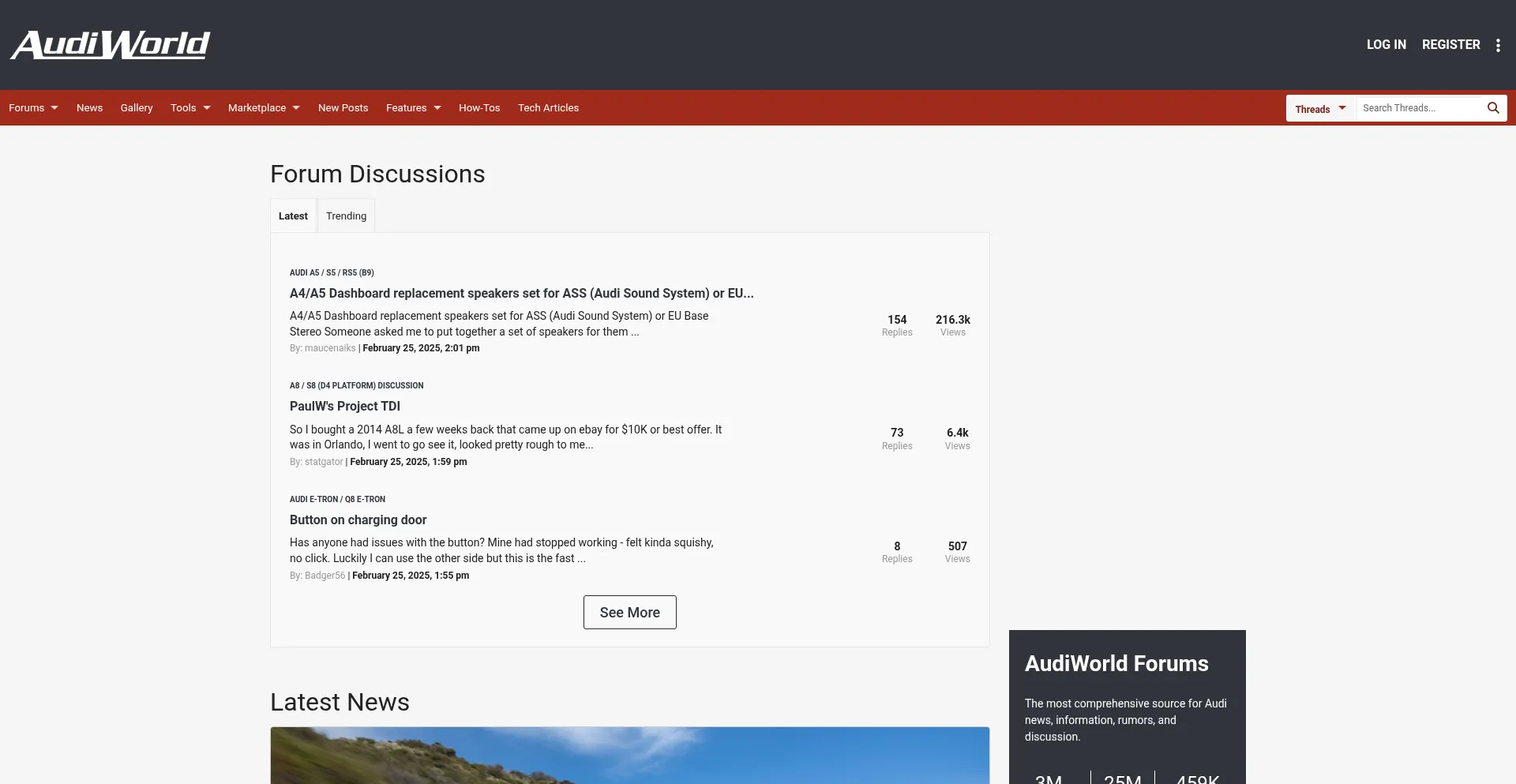Click the AudiWorld logo
The width and height of the screenshot is (1516, 784).
pos(111,45)
